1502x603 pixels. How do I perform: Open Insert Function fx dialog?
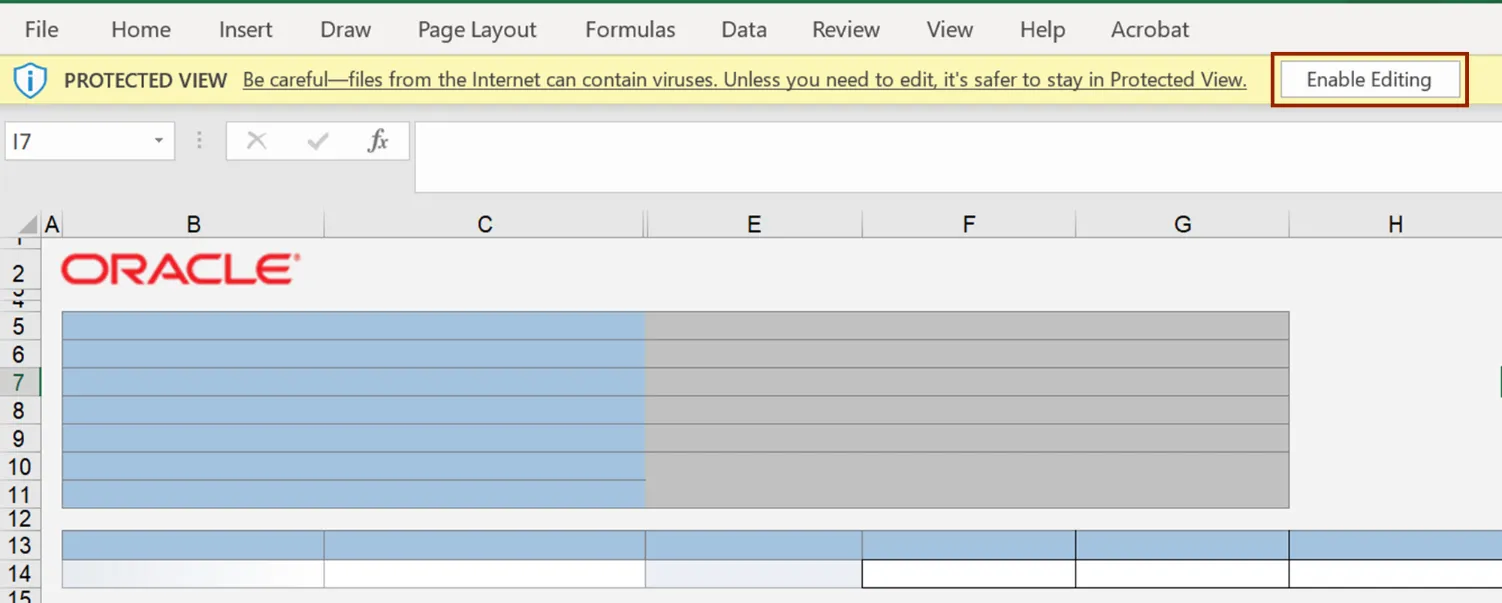coord(378,141)
